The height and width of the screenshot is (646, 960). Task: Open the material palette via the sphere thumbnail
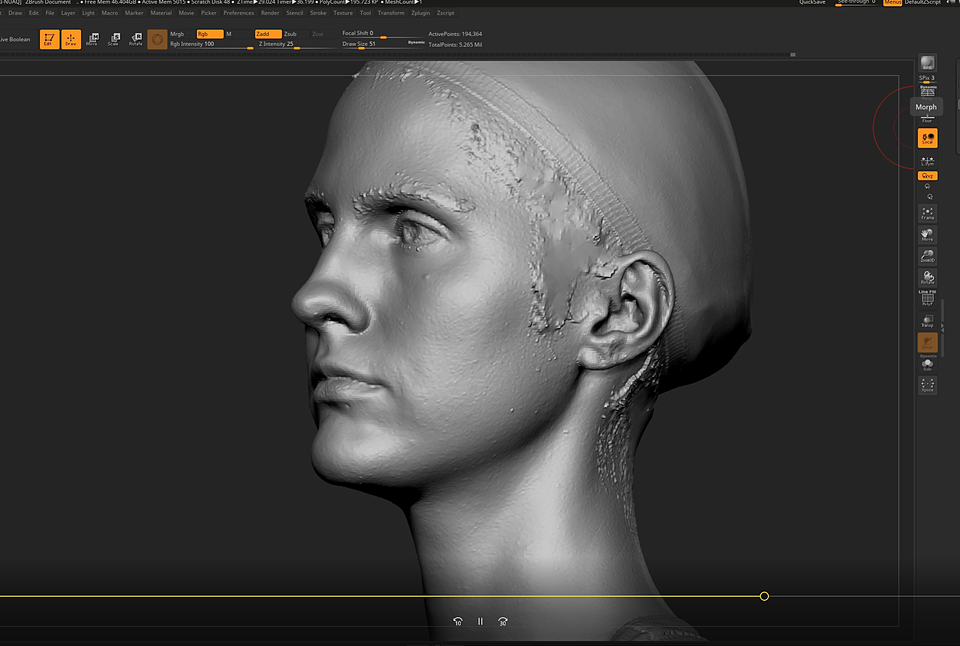click(157, 39)
